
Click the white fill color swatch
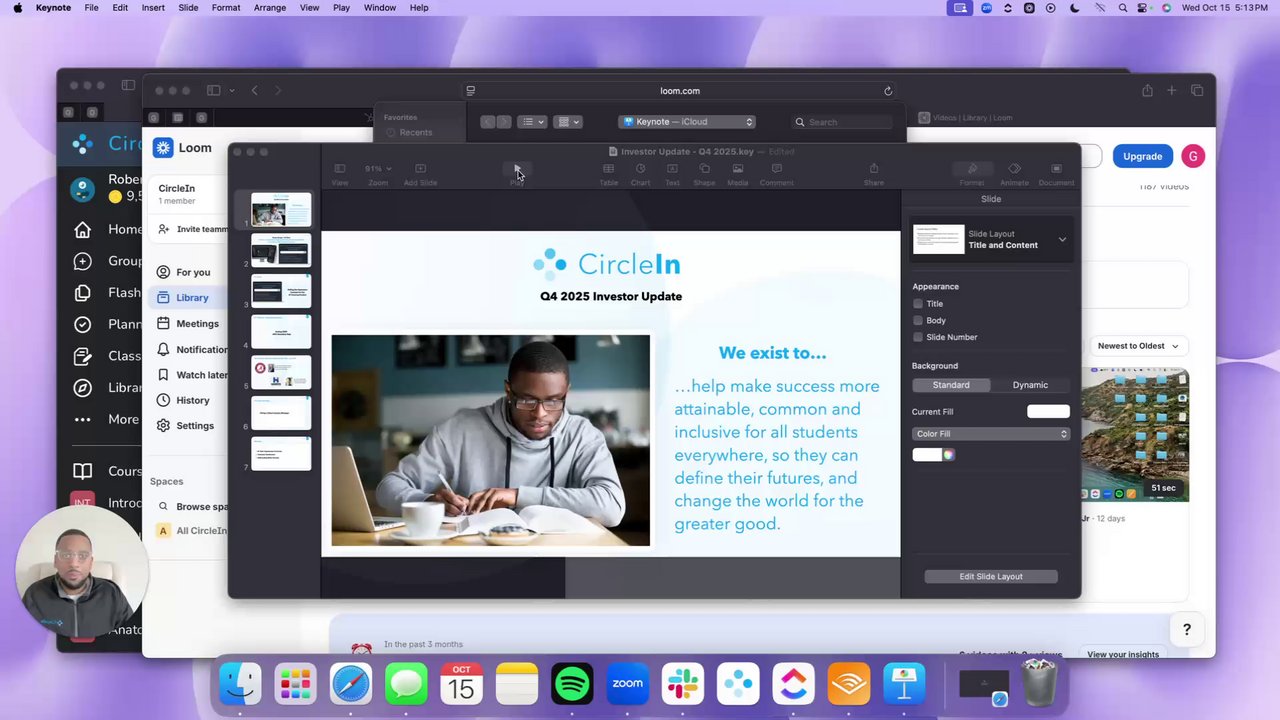[927, 455]
